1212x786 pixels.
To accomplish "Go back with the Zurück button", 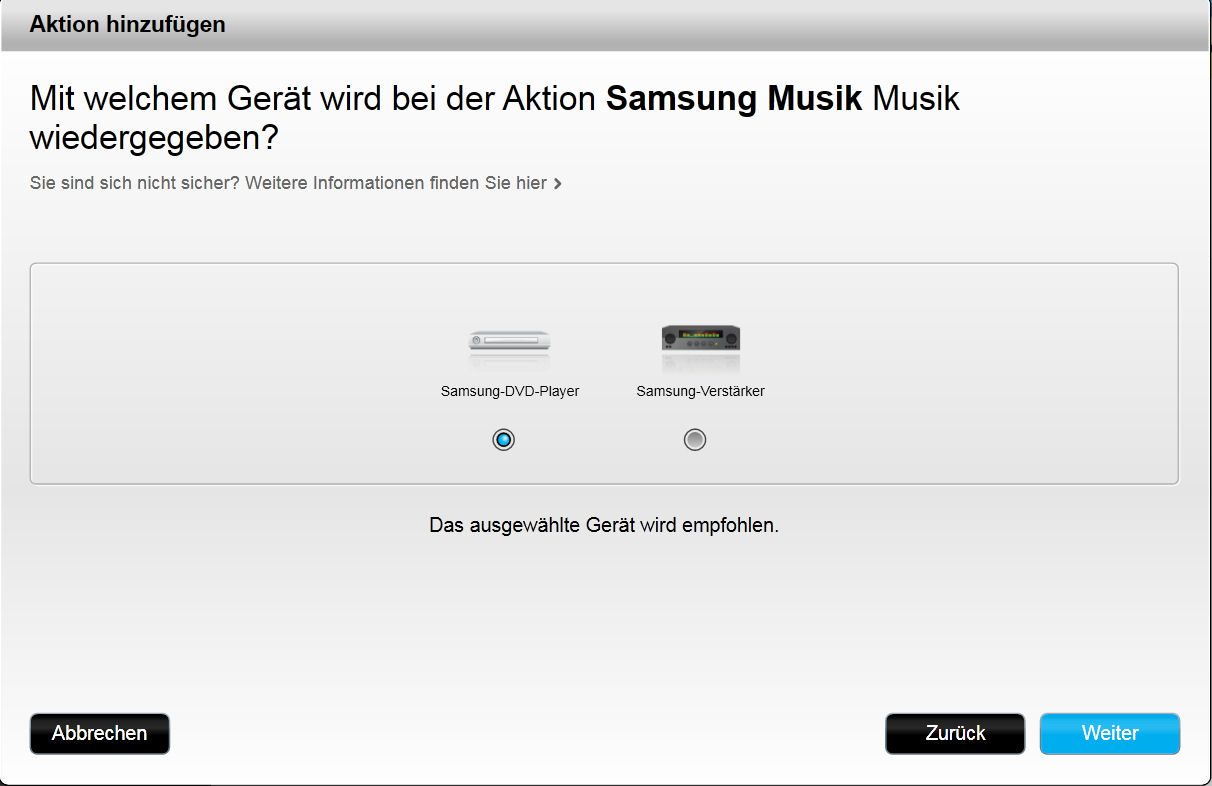I will coord(955,733).
